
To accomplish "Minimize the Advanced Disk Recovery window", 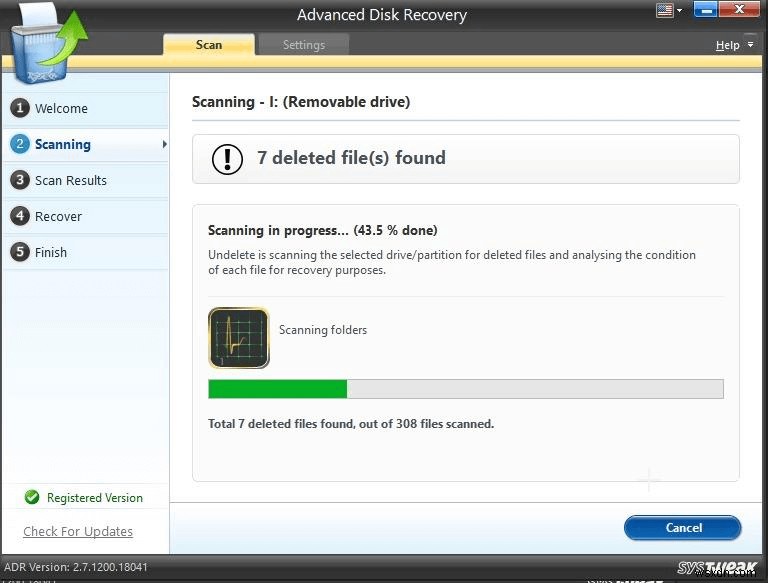I will coord(705,9).
